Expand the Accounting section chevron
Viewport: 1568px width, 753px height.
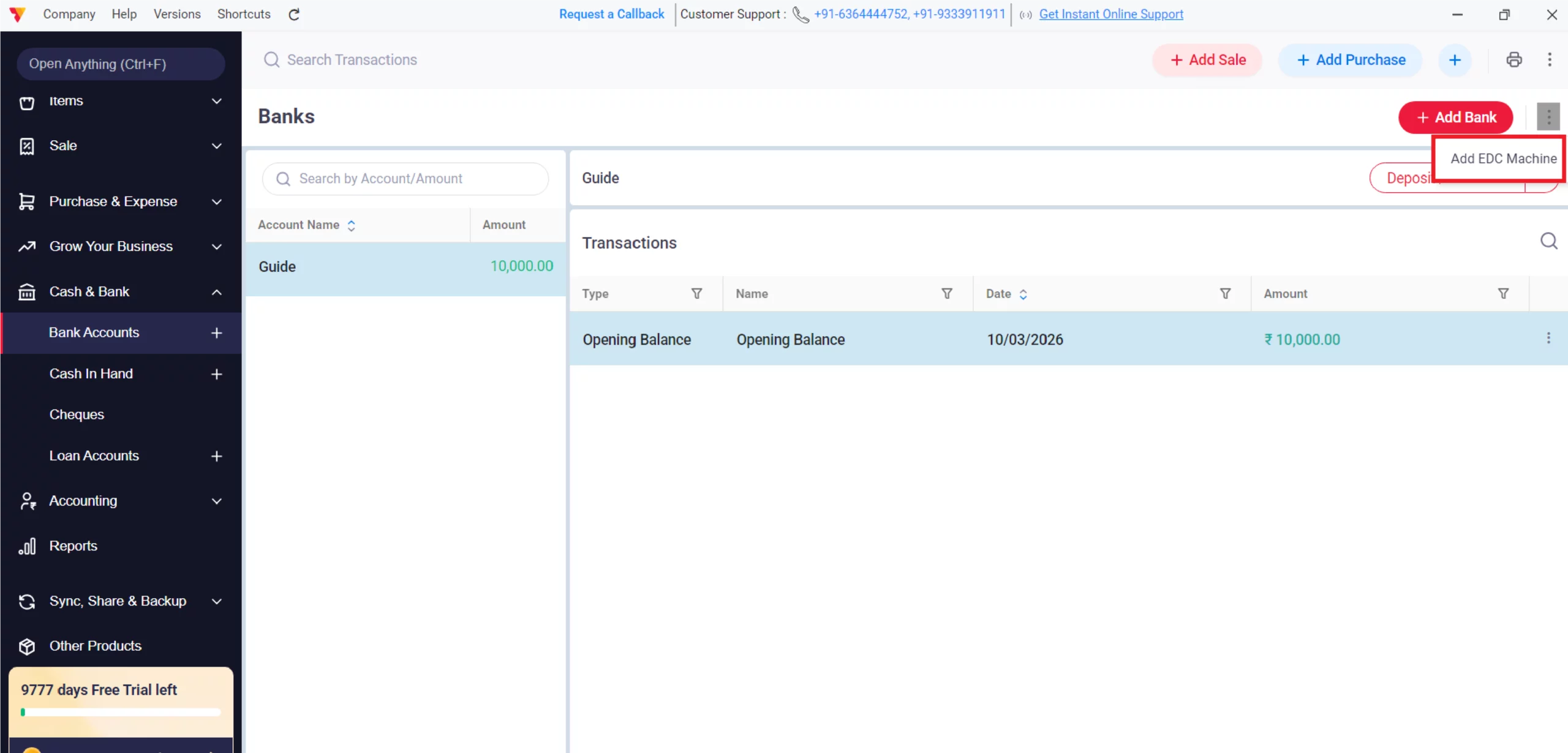pyautogui.click(x=216, y=501)
